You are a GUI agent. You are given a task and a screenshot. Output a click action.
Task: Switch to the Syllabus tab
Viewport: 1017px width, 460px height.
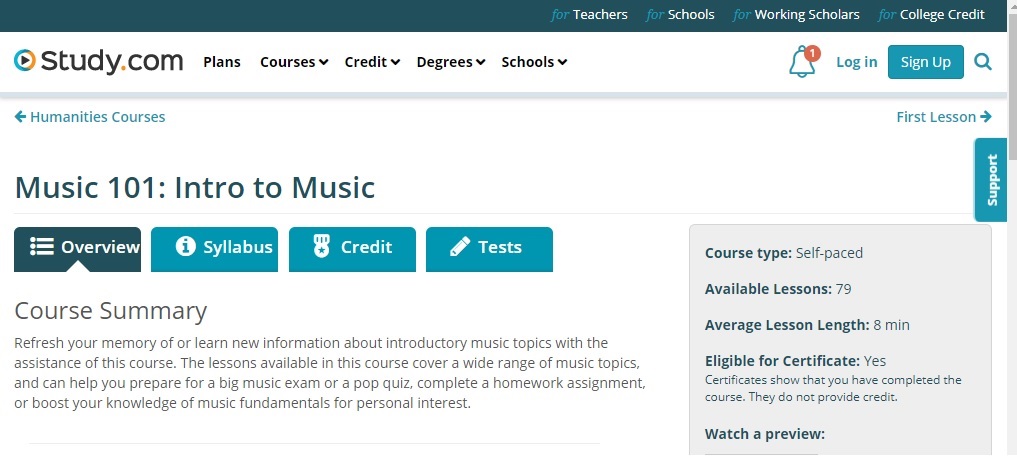214,249
